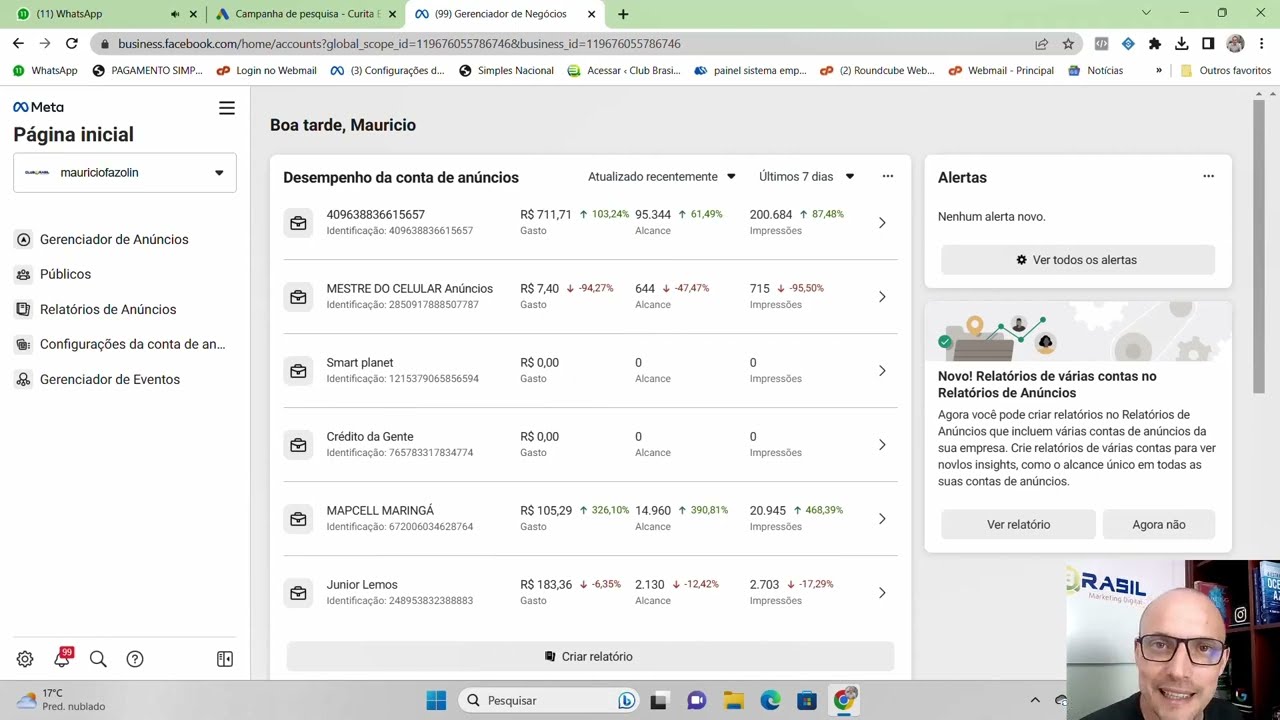Open Settings gear in sidebar footer

25,659
